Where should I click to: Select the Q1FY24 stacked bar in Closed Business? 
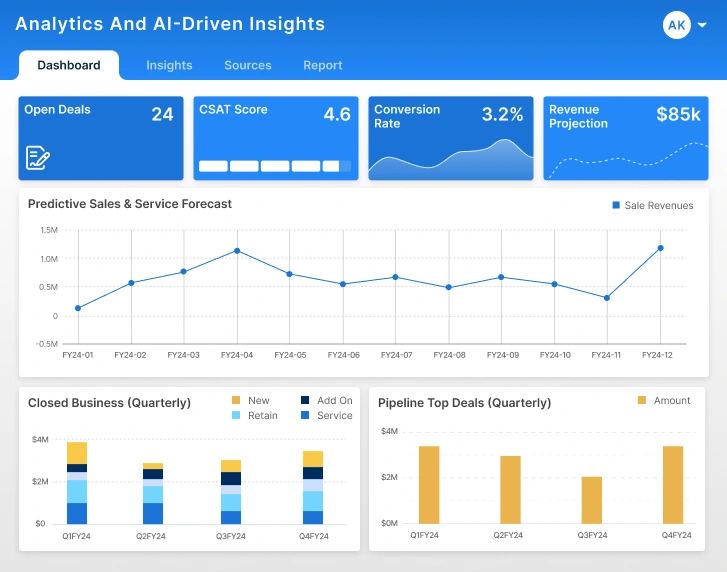(77, 483)
